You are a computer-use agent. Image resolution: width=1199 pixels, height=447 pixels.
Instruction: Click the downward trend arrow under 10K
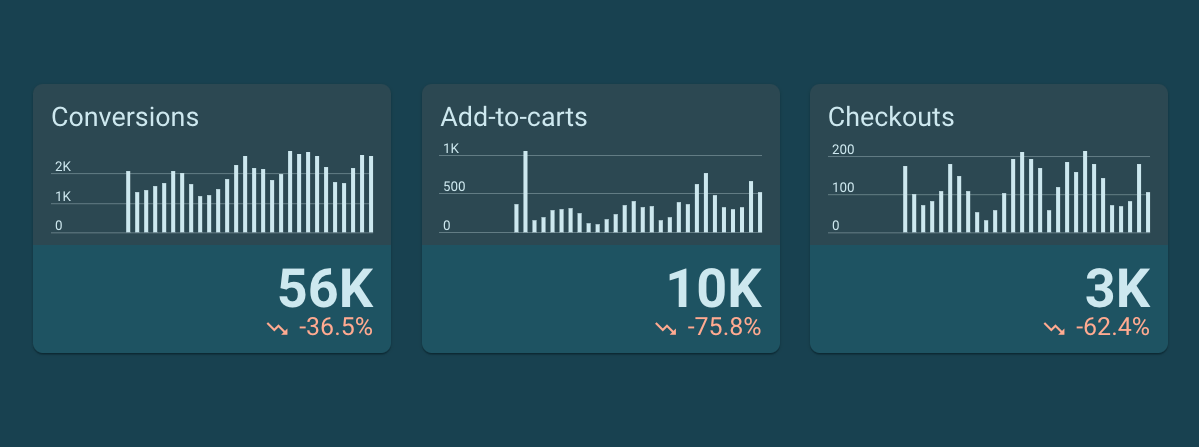coord(665,329)
